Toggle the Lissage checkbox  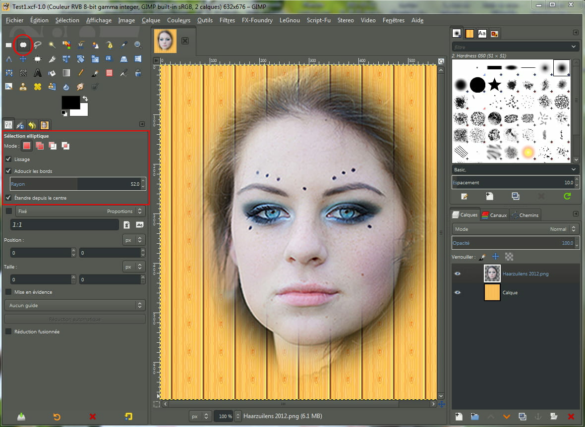pyautogui.click(x=8, y=159)
